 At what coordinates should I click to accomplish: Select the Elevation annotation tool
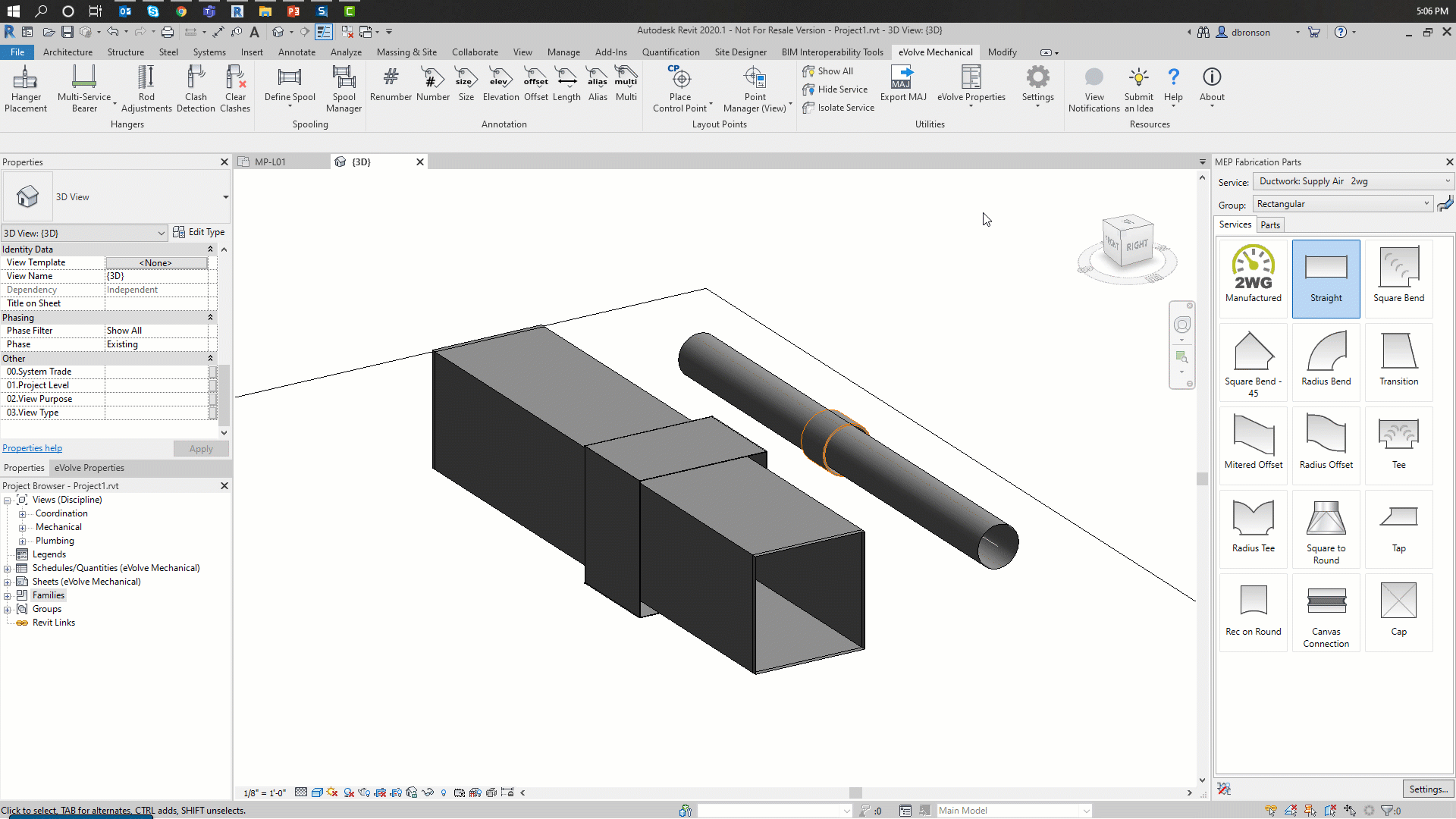click(x=500, y=83)
